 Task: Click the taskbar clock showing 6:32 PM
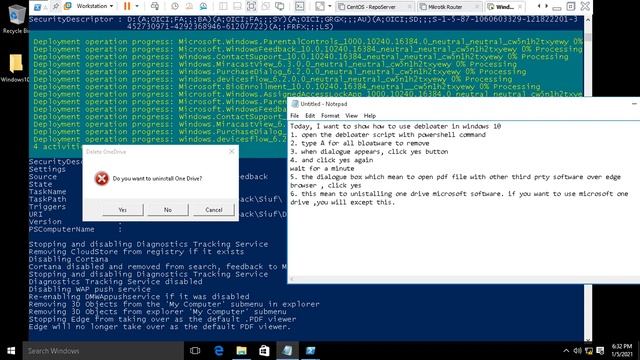(x=622, y=351)
